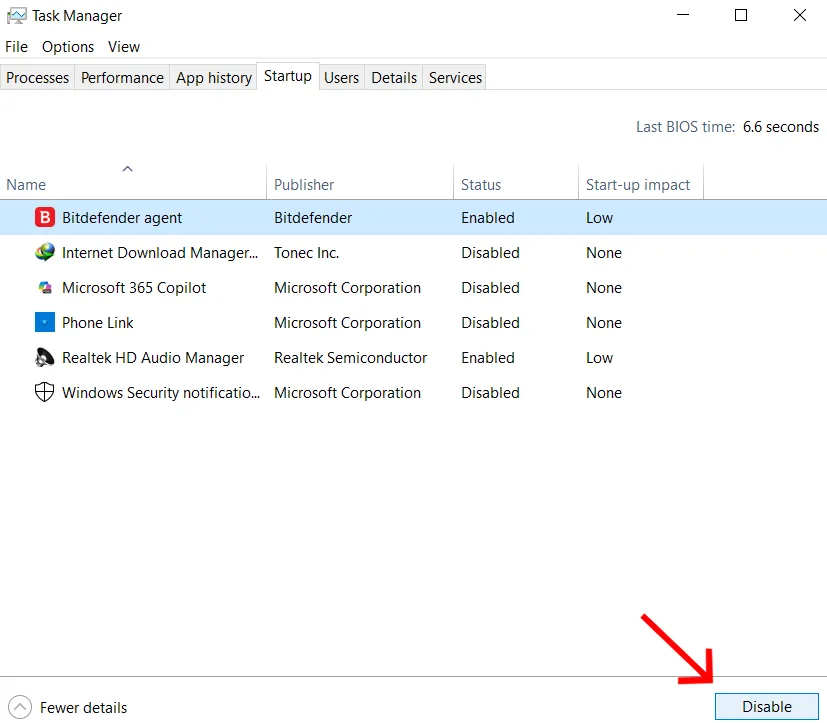Sort by the Name column header

[24, 184]
